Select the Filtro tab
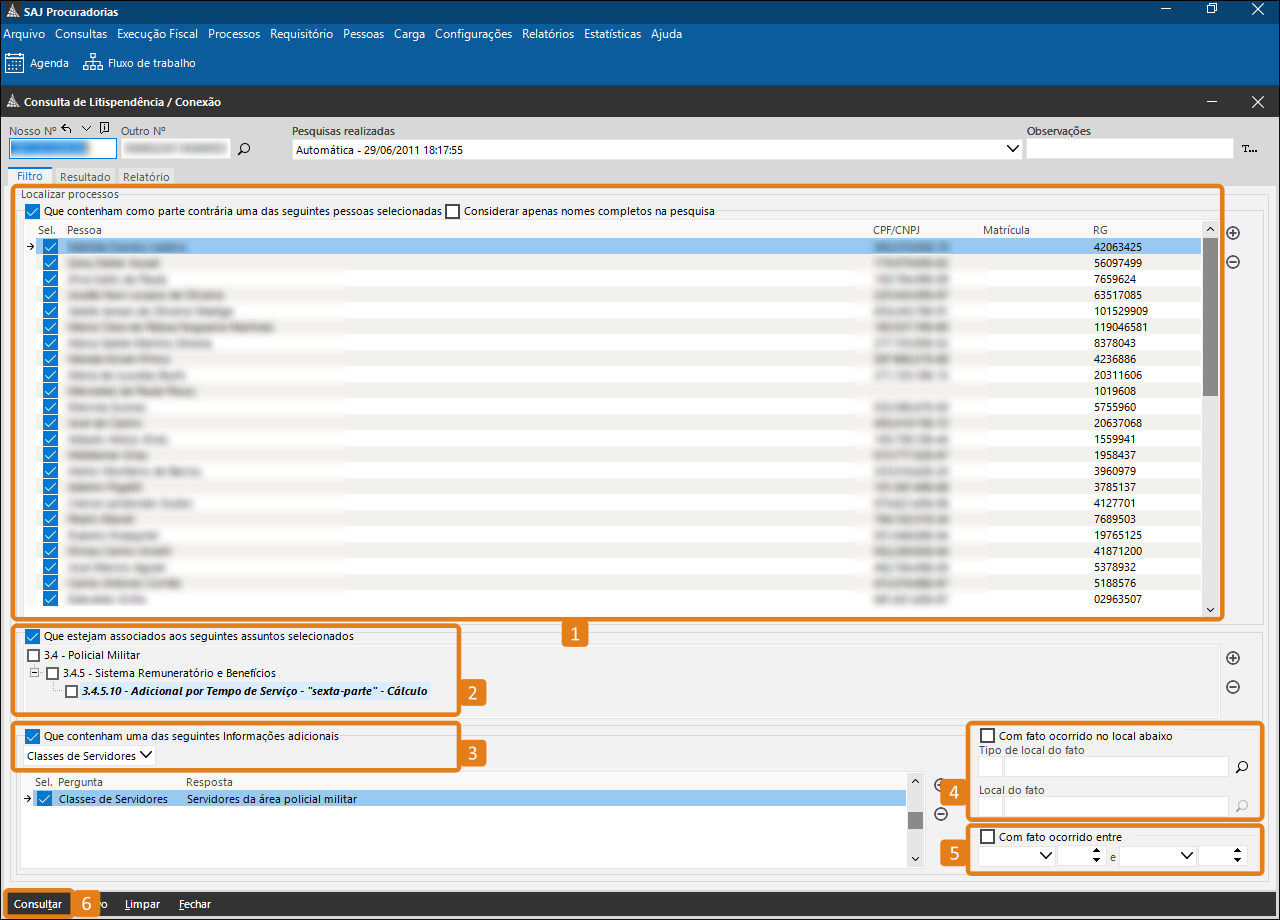This screenshot has height=920, width=1280. [30, 176]
